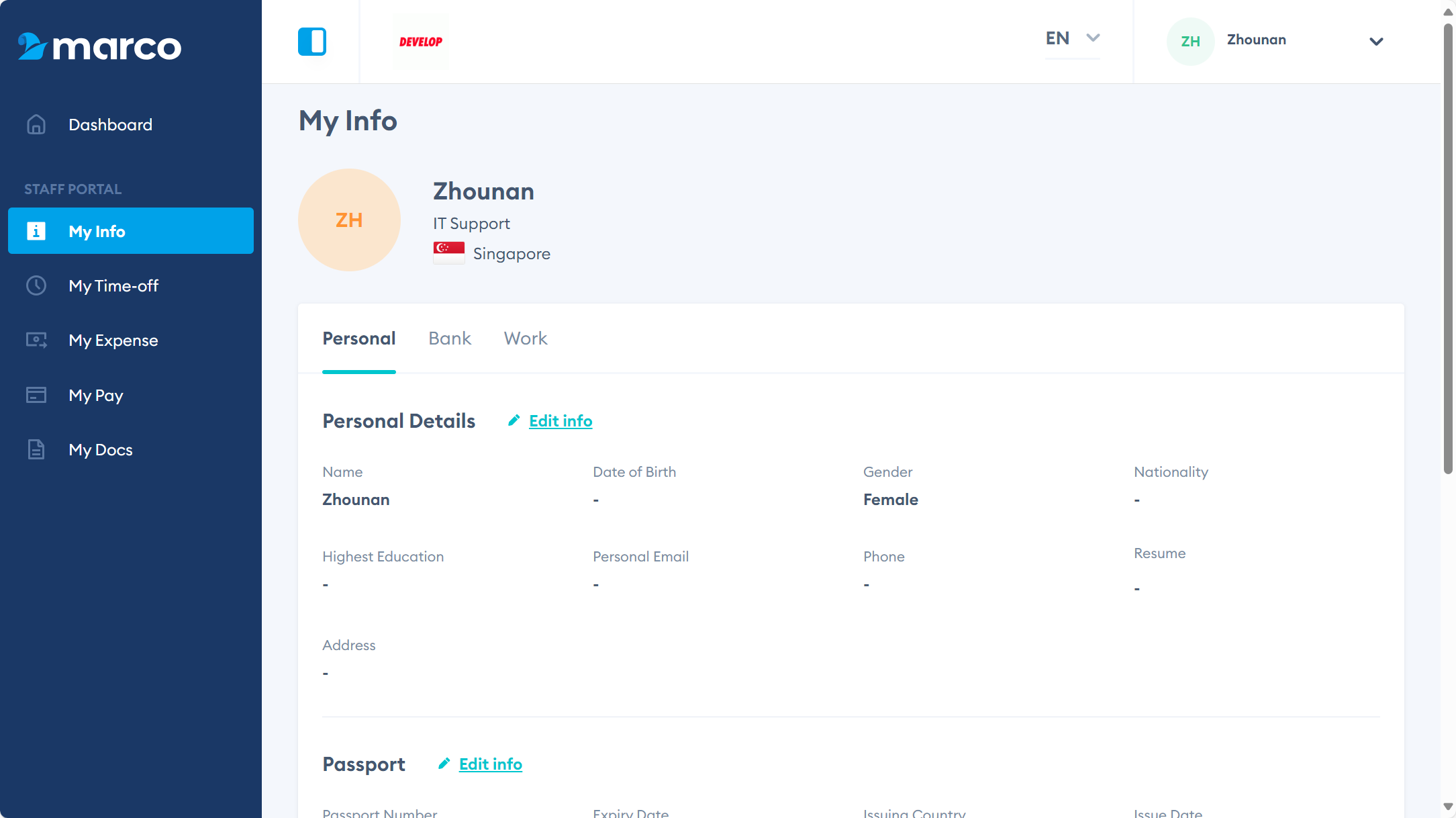
Task: Click the My Time-off clock icon
Action: pyautogui.click(x=36, y=286)
